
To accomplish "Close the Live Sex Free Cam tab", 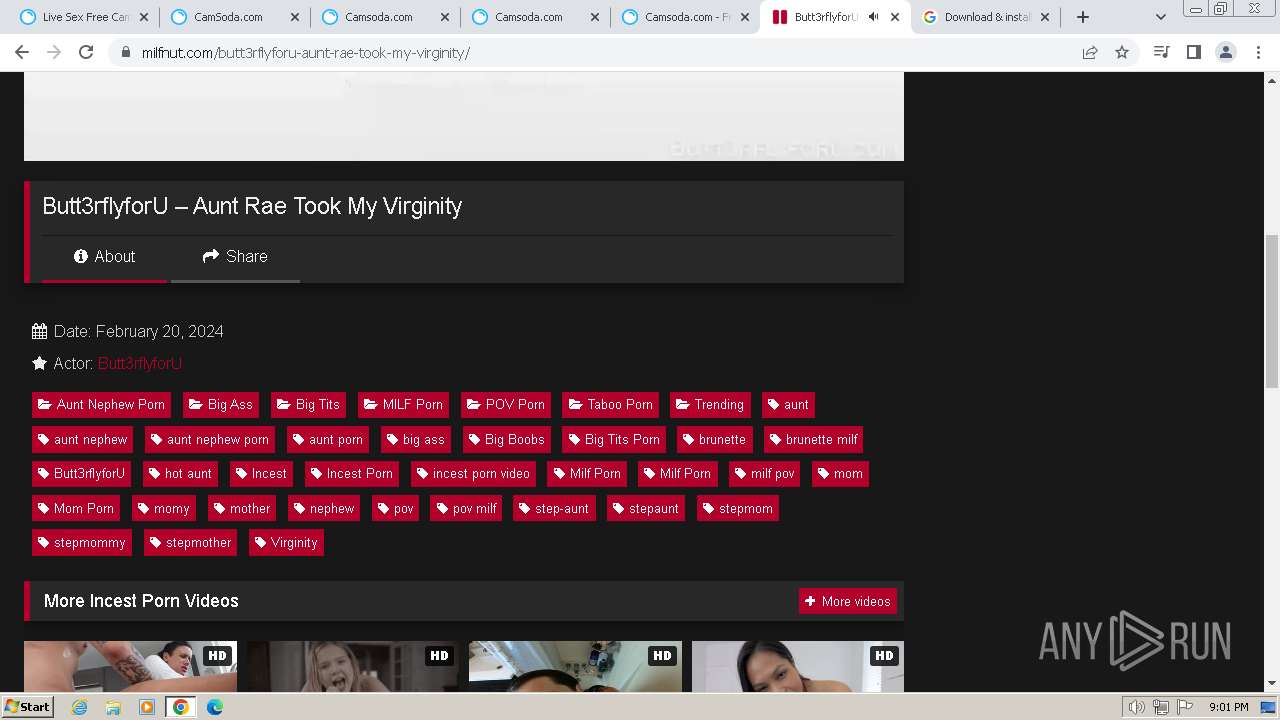I will click(x=144, y=17).
